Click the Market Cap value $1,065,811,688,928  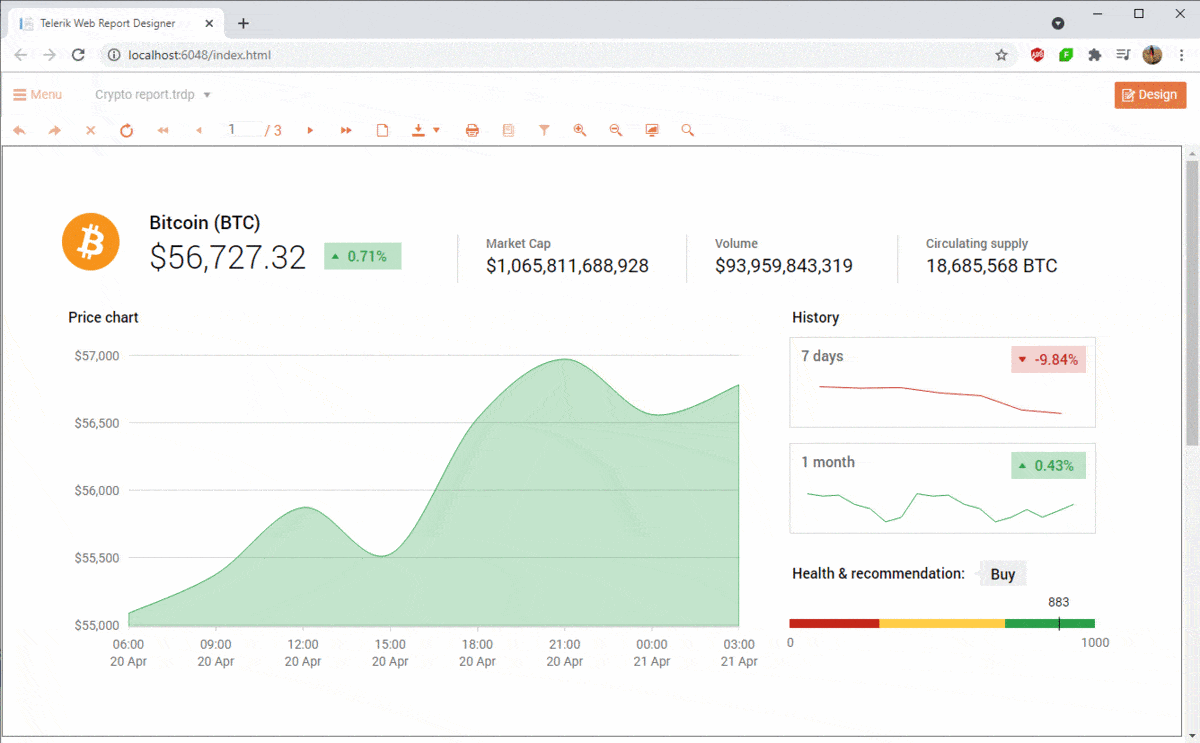(x=567, y=266)
